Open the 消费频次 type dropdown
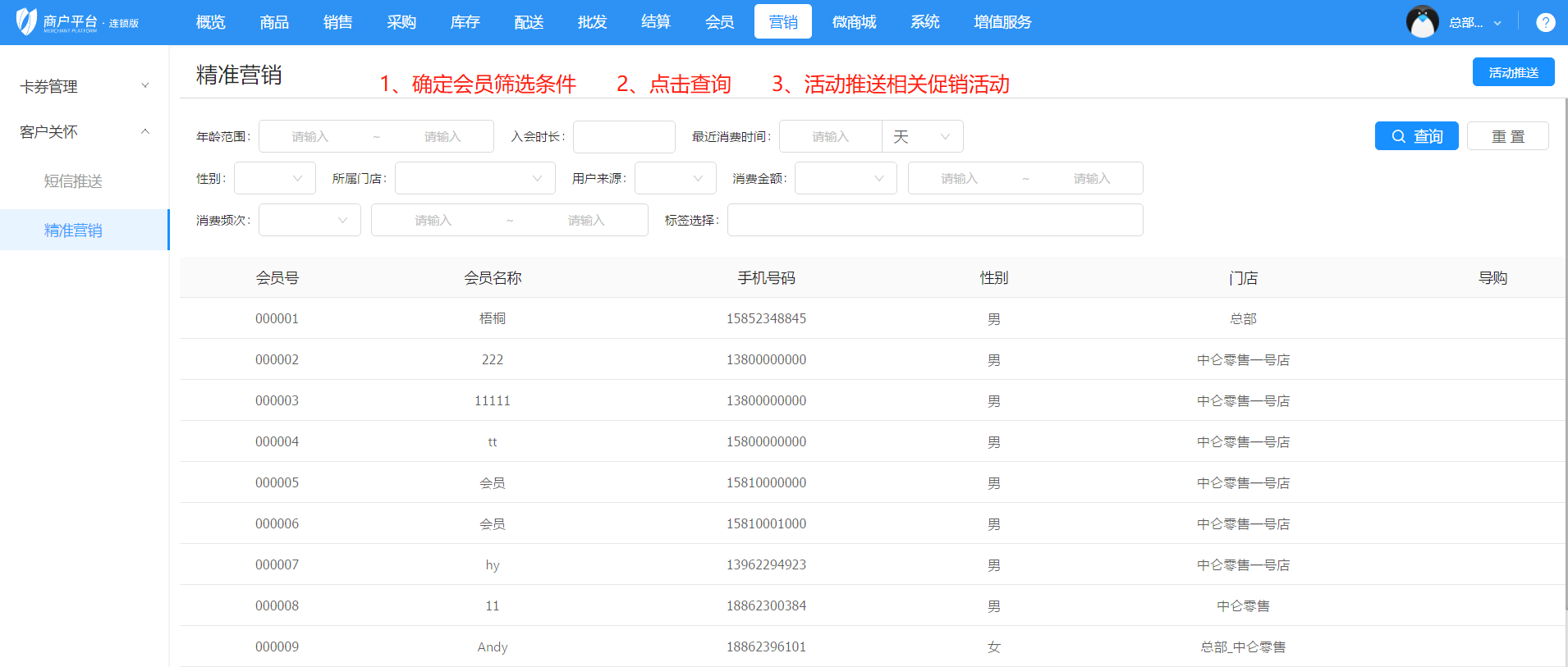Viewport: 1568px width, 667px height. pyautogui.click(x=309, y=220)
